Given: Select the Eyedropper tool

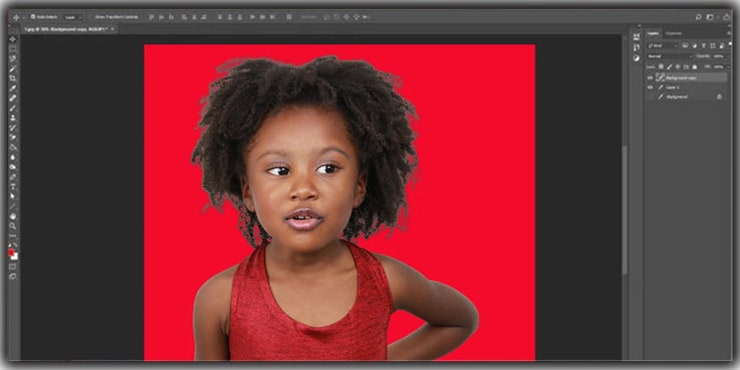Looking at the screenshot, I should click(13, 89).
